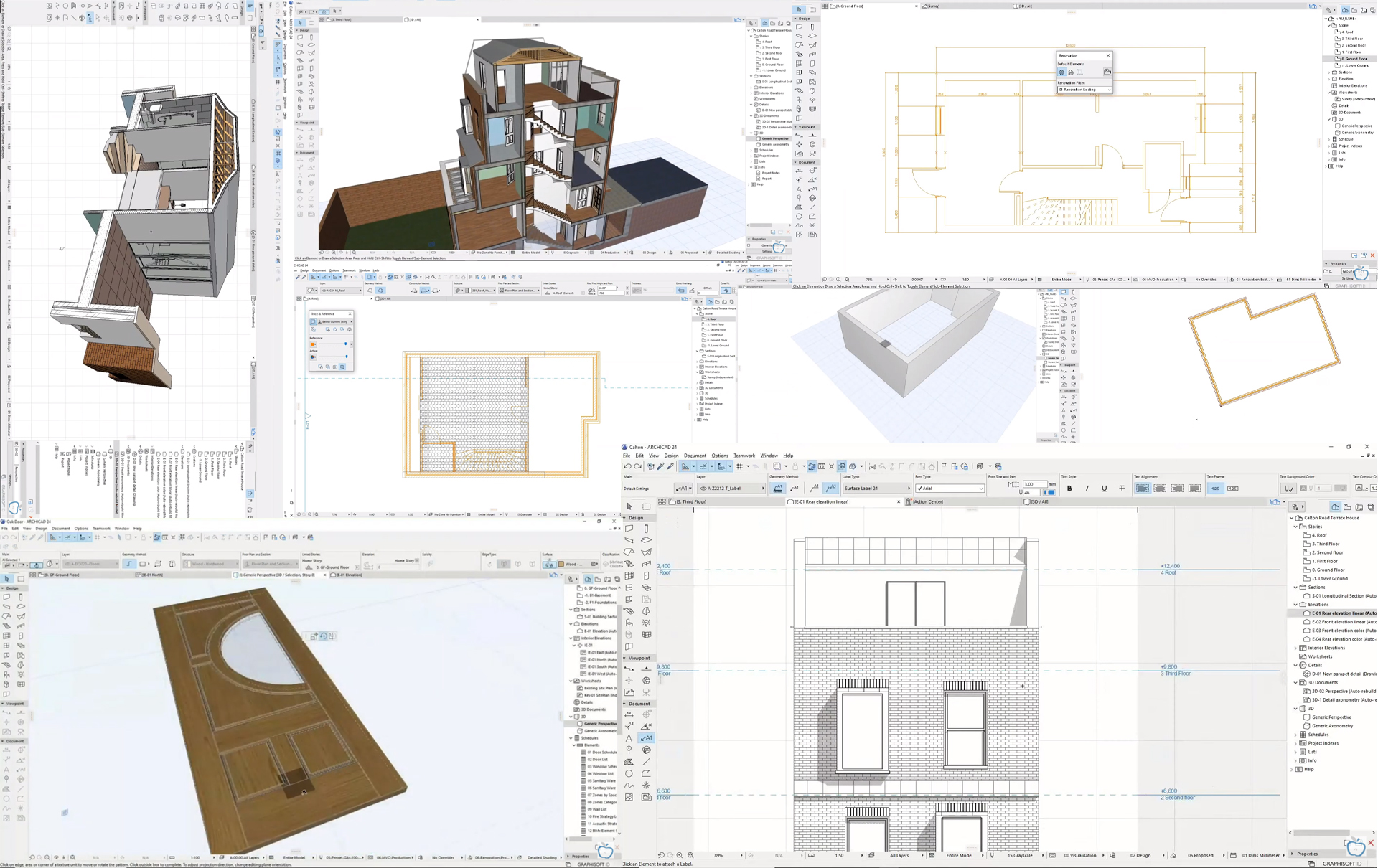
Task: Click the font size 3.00 input field
Action: point(1034,484)
